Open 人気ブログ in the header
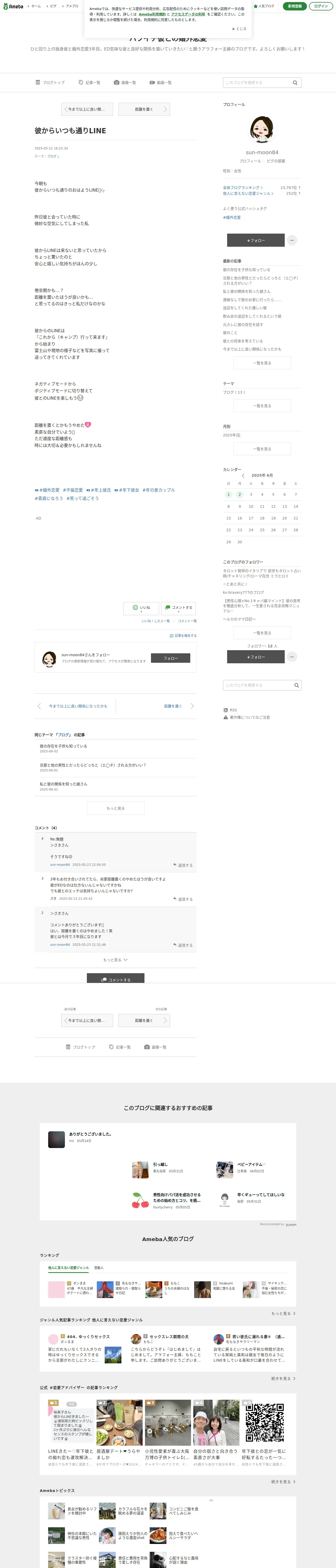Image resolution: width=336 pixels, height=1568 pixels. point(264,6)
